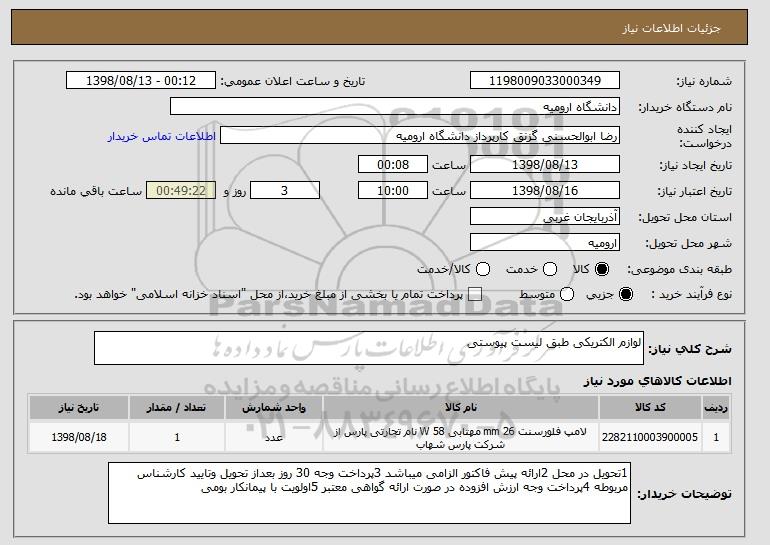This screenshot has width=770, height=545.
Task: Click the عدد unit cell
Action: (x=274, y=437)
